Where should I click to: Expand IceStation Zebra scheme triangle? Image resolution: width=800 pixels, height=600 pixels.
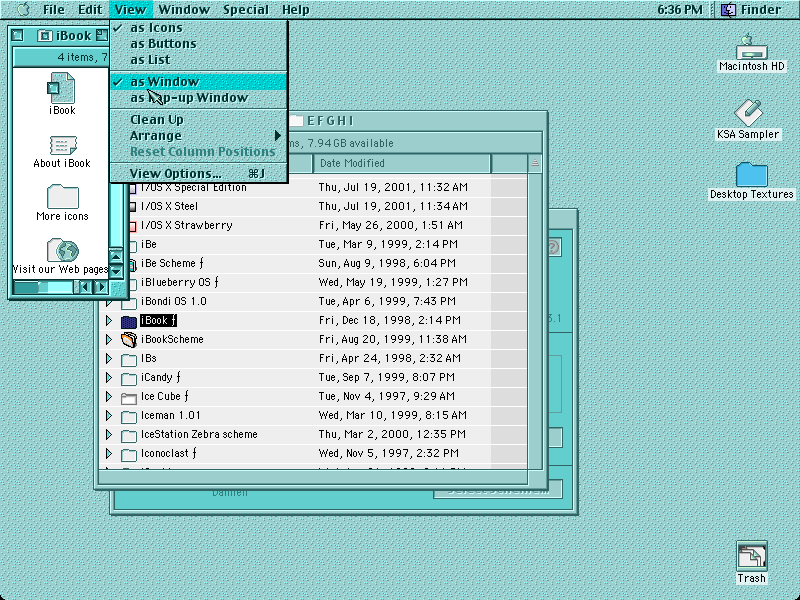(109, 435)
